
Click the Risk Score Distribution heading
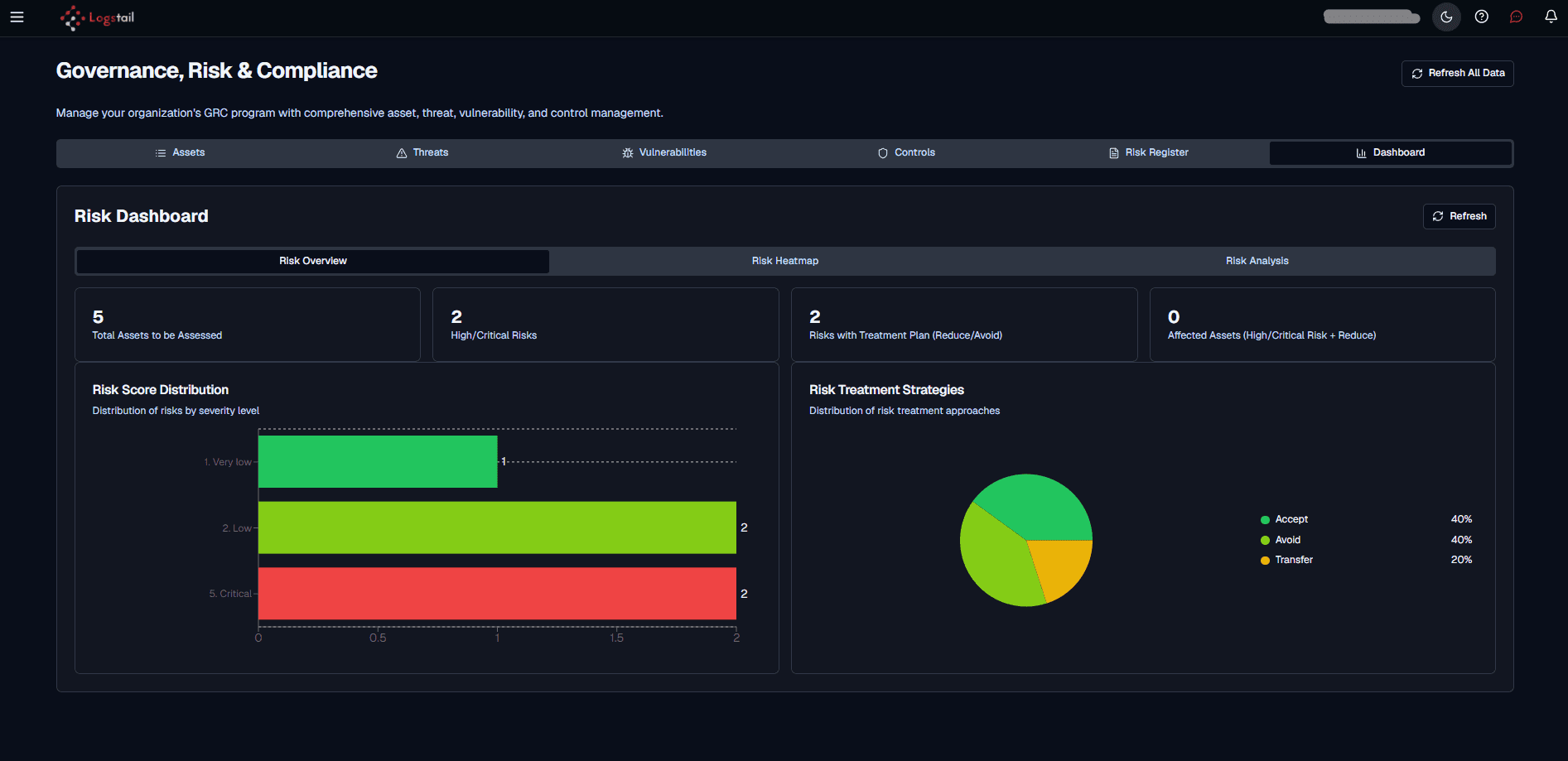click(161, 390)
